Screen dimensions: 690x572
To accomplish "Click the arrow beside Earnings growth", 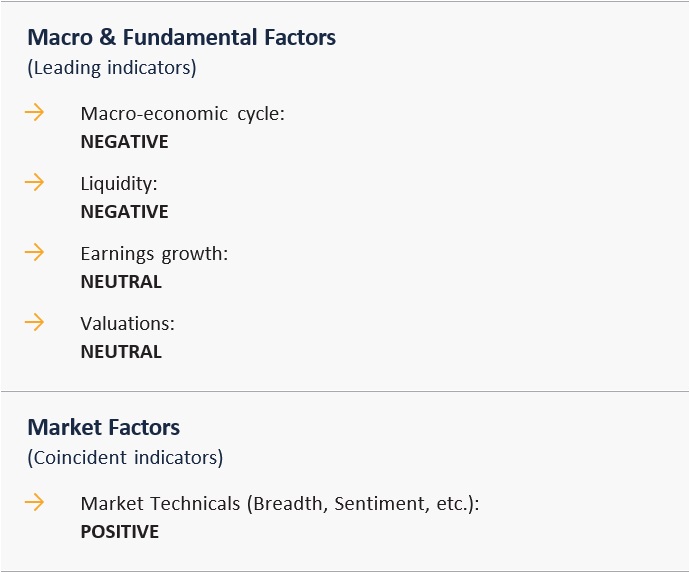I will [x=35, y=252].
